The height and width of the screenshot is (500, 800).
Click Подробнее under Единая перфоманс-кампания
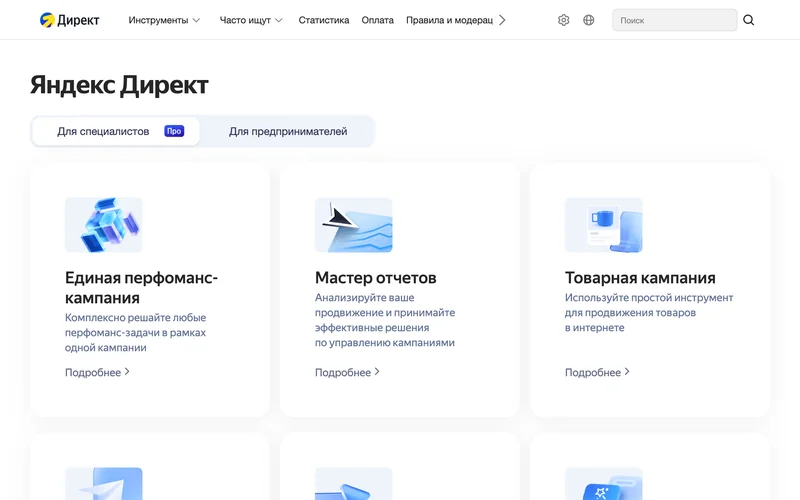click(97, 372)
